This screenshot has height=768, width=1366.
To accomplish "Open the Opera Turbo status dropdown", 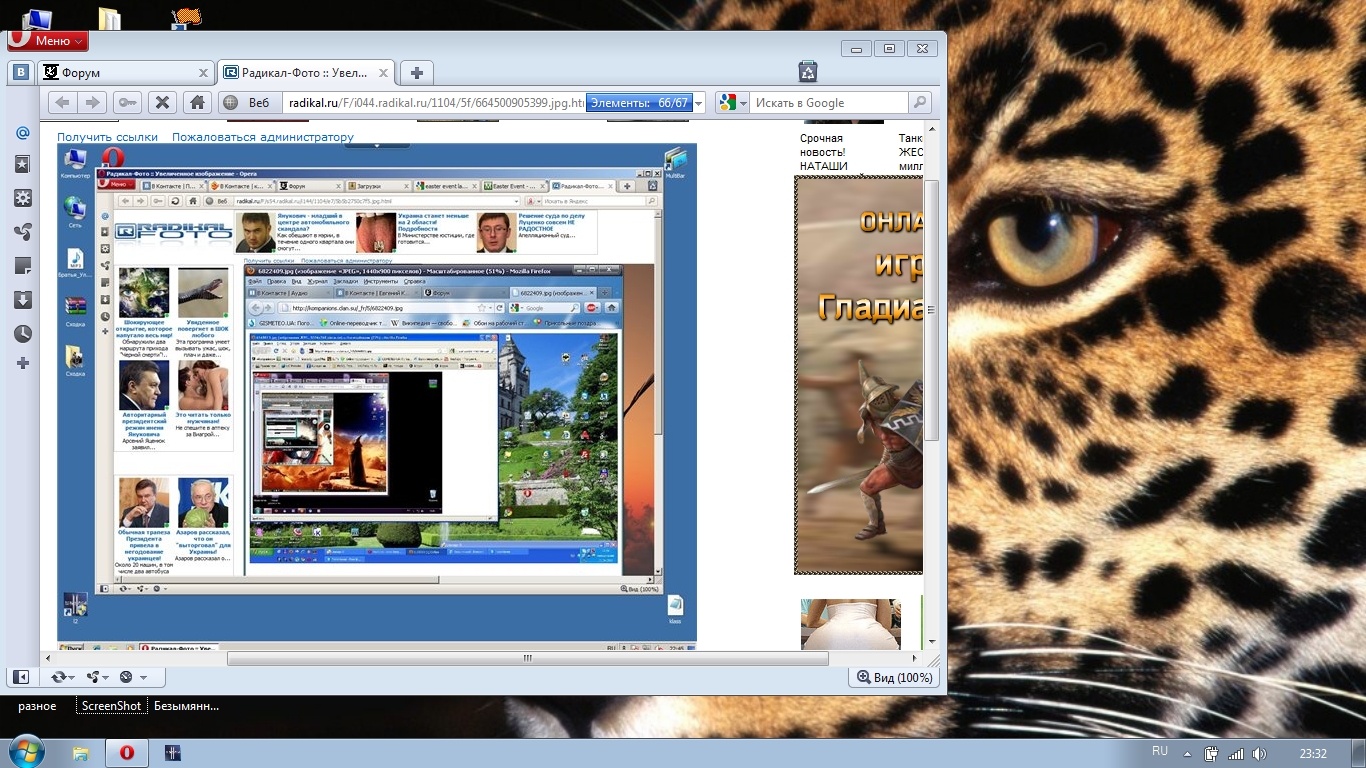I will point(132,677).
